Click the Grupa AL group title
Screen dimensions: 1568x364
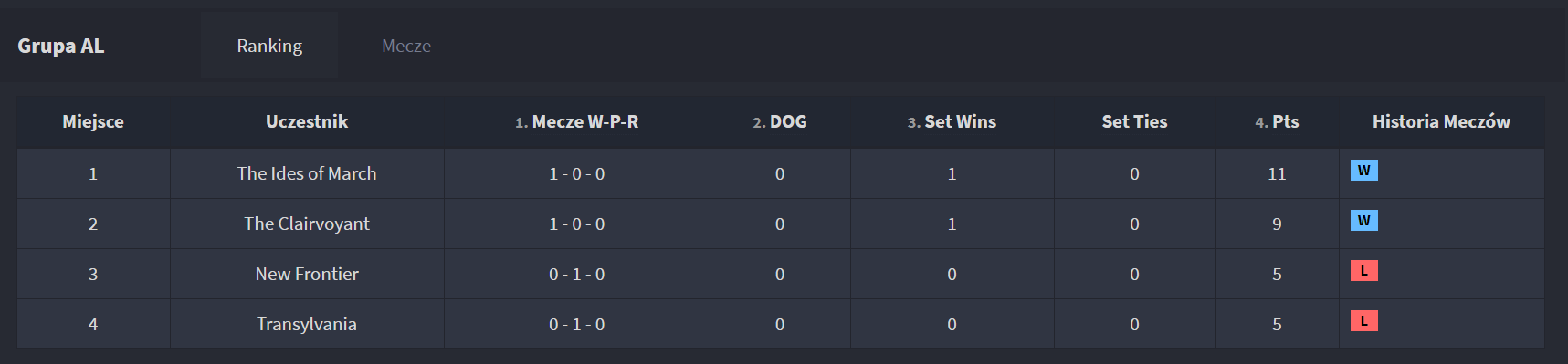[61, 46]
